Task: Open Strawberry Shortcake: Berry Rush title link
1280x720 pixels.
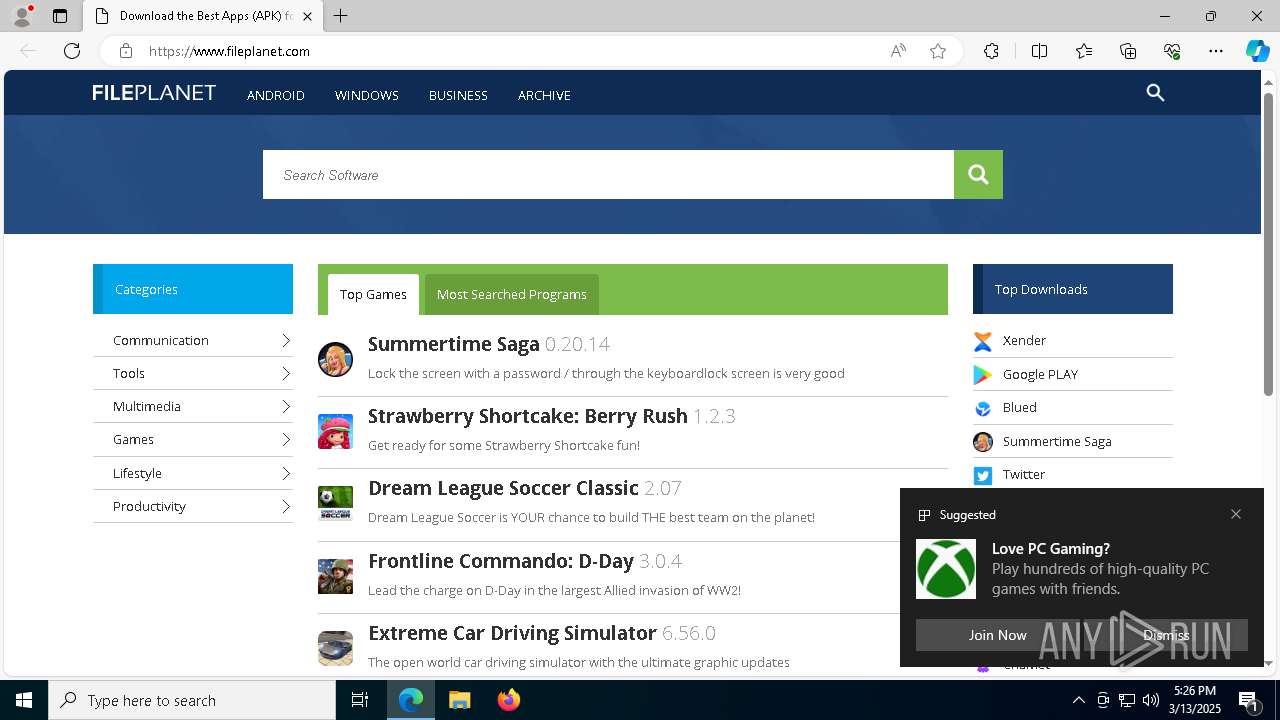Action: pyautogui.click(x=552, y=416)
